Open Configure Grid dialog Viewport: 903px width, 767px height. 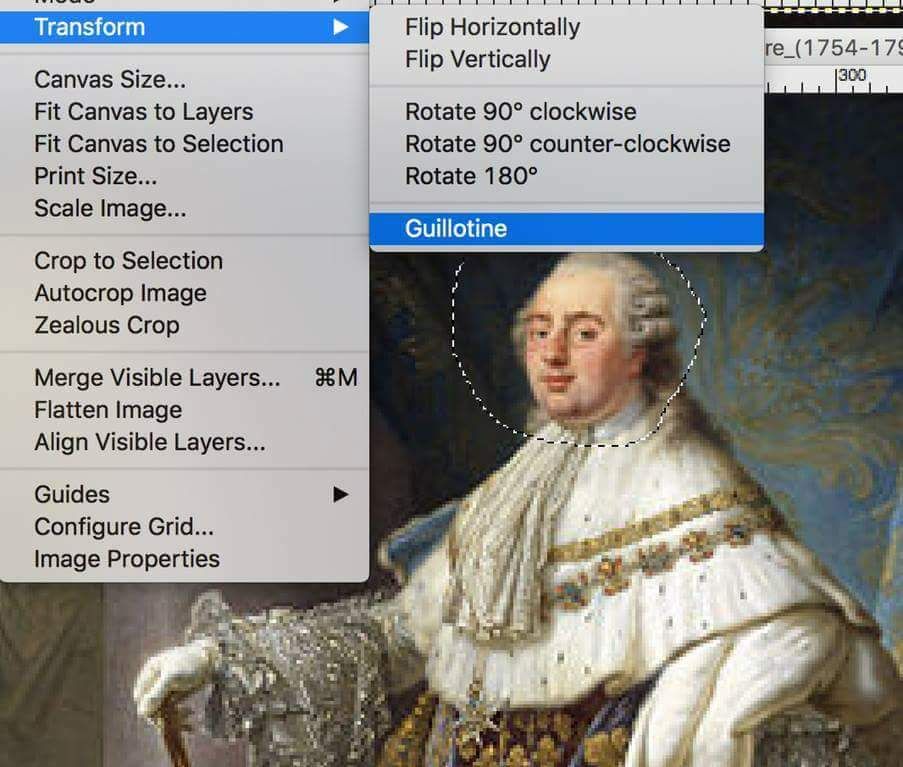(x=184, y=527)
